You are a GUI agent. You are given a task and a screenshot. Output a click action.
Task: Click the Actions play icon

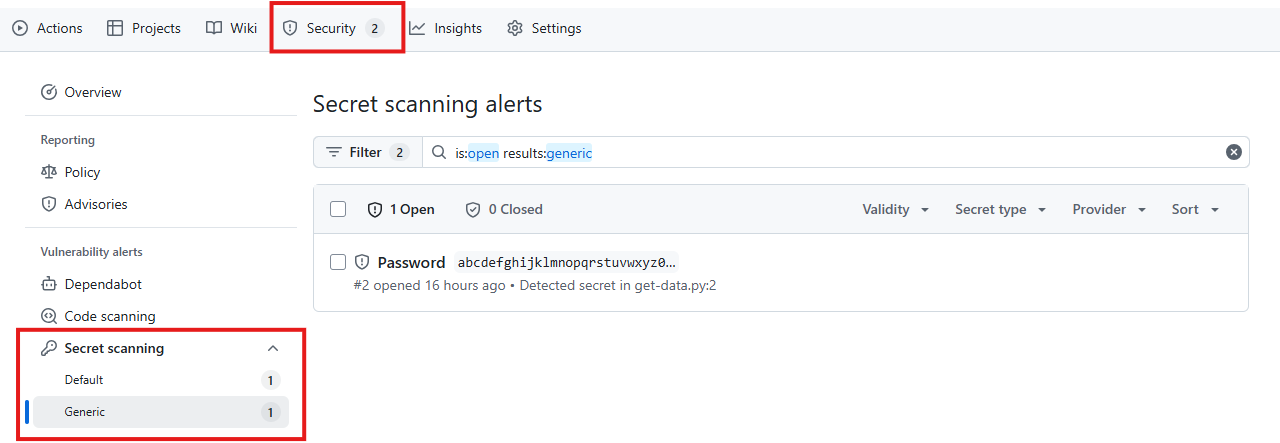20,28
